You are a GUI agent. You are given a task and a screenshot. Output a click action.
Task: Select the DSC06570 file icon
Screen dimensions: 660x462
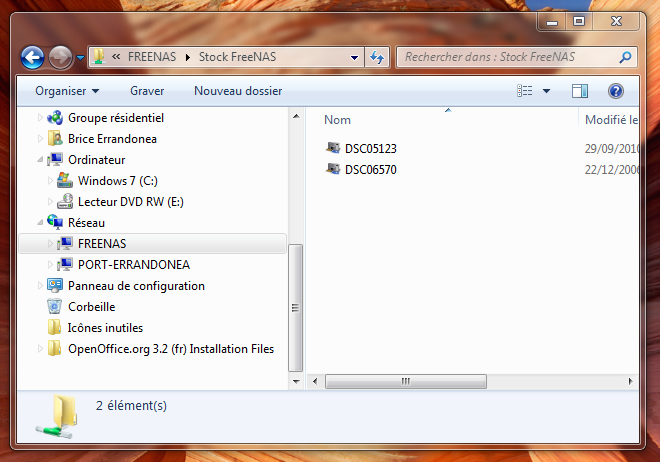333,169
